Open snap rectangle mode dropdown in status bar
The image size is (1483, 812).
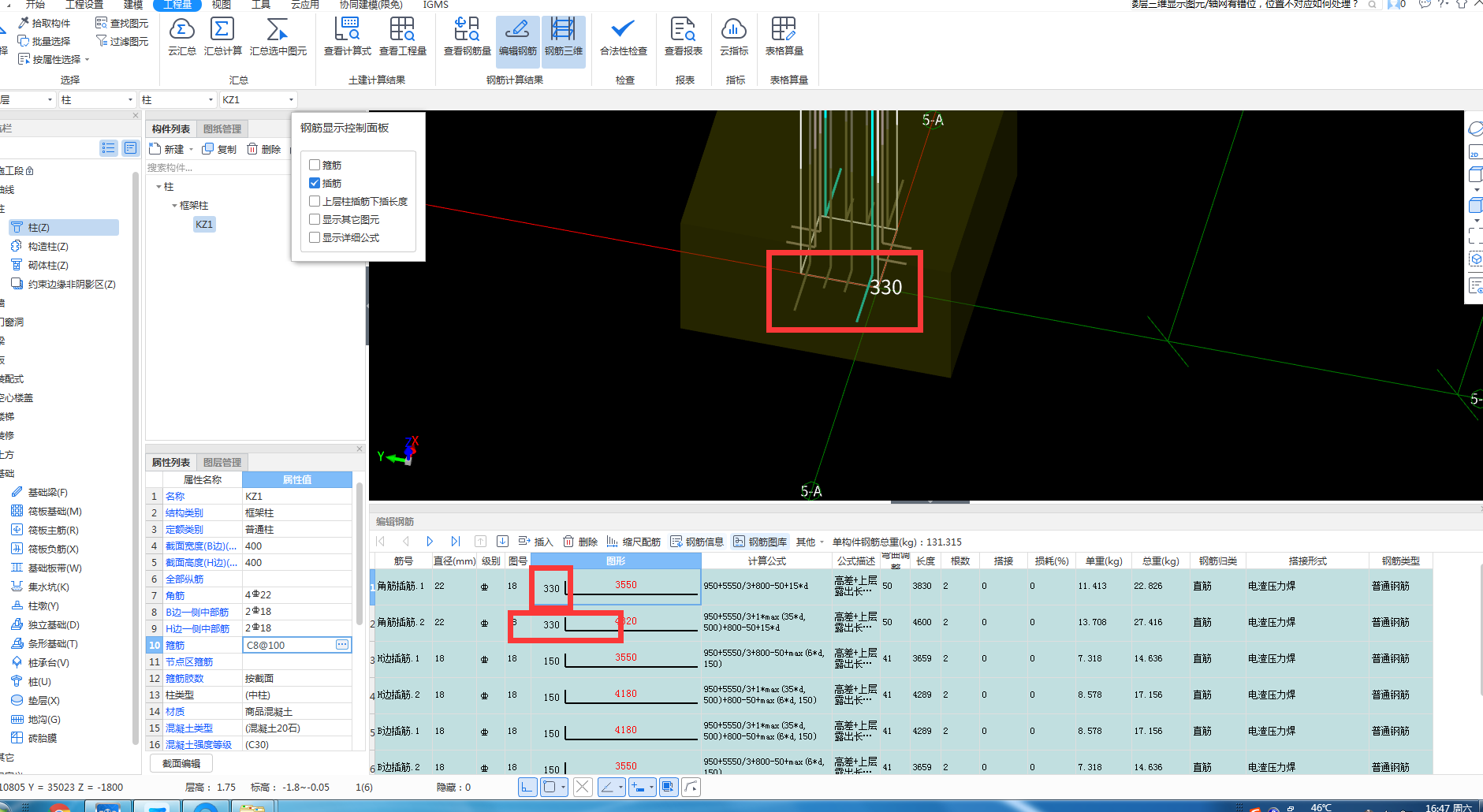click(x=564, y=787)
